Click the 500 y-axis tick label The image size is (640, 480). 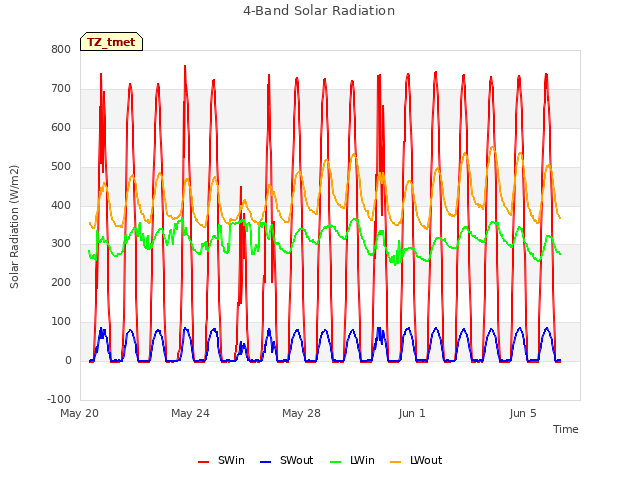pos(61,167)
